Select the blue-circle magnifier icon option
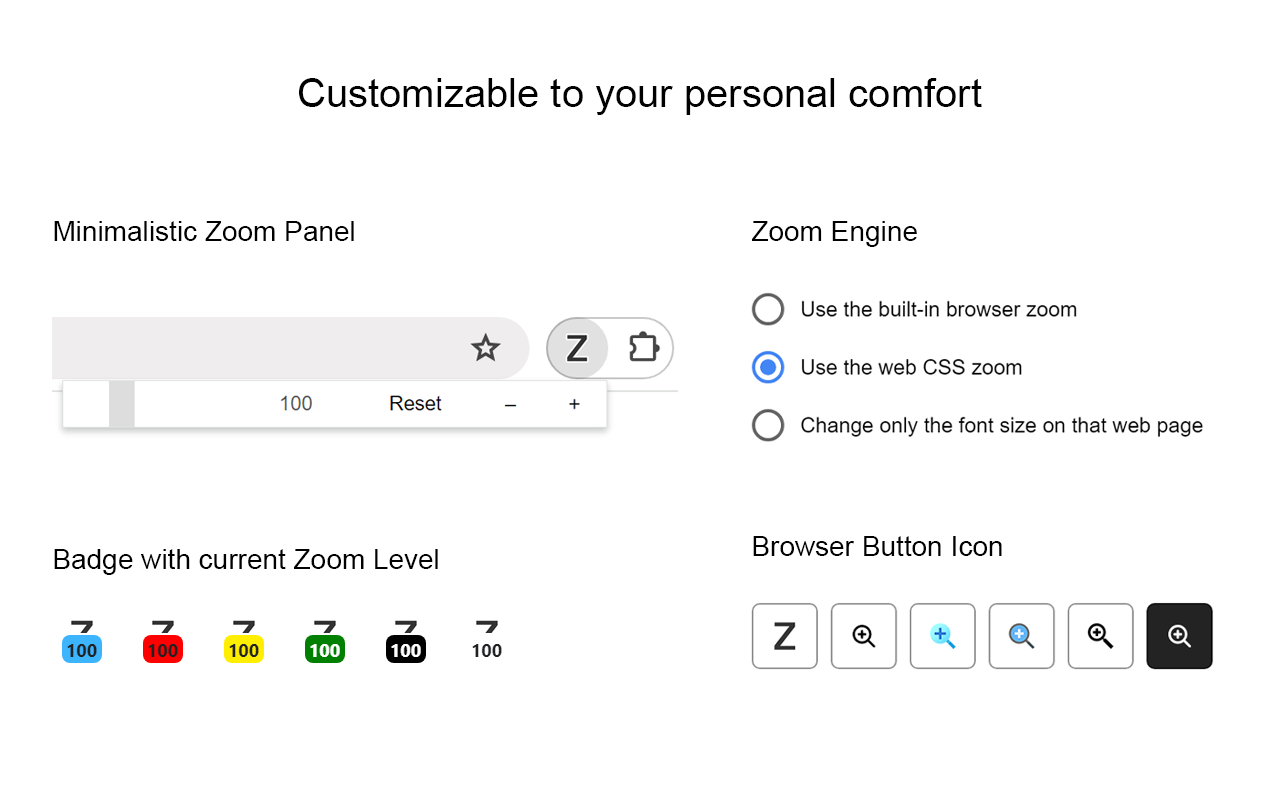This screenshot has height=800, width=1280. coord(1022,636)
